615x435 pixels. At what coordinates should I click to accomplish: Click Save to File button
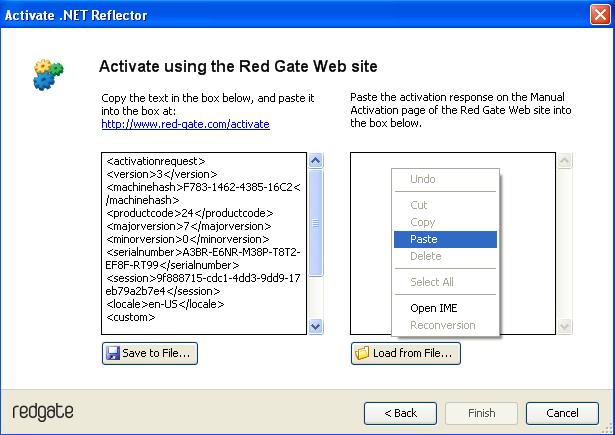tap(150, 353)
